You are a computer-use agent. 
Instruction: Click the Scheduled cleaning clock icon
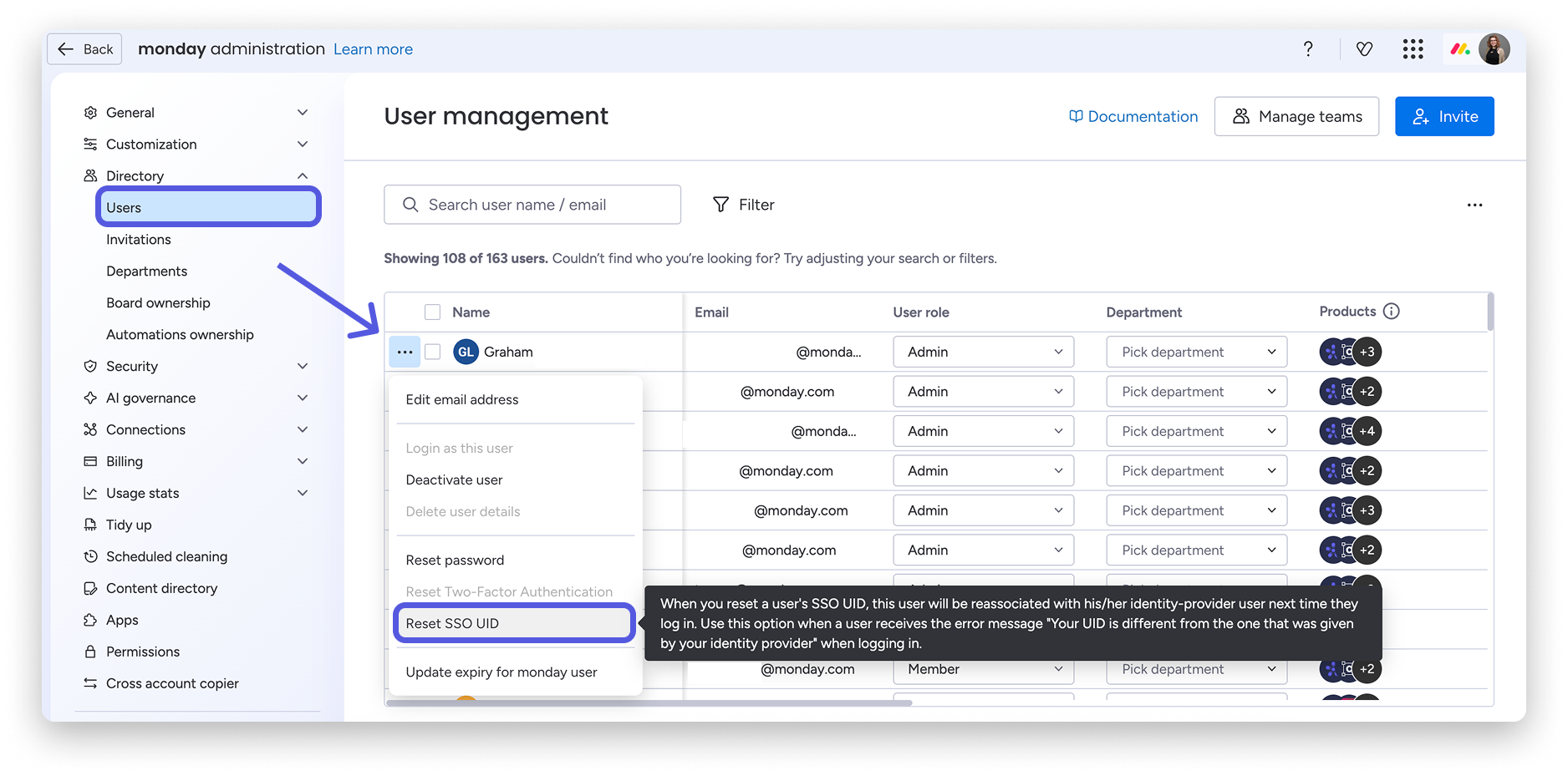click(x=90, y=557)
